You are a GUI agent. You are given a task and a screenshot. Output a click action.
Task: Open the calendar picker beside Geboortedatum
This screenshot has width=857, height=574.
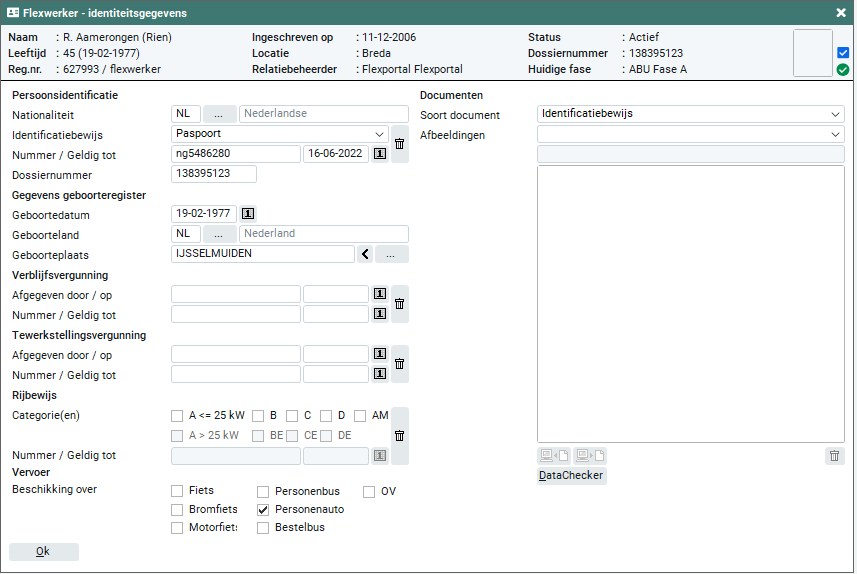pos(248,214)
